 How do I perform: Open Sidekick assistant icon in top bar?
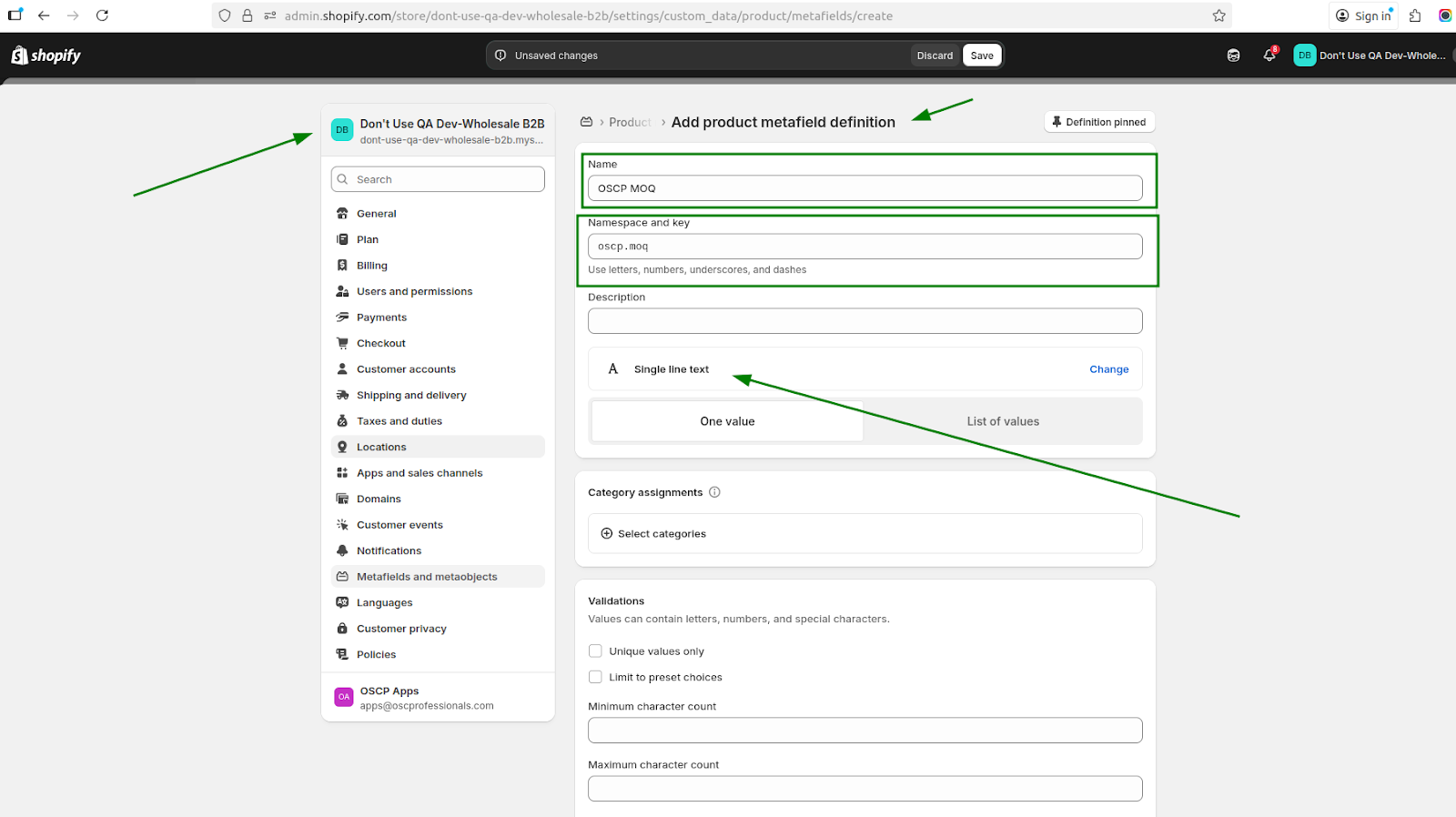1233,55
